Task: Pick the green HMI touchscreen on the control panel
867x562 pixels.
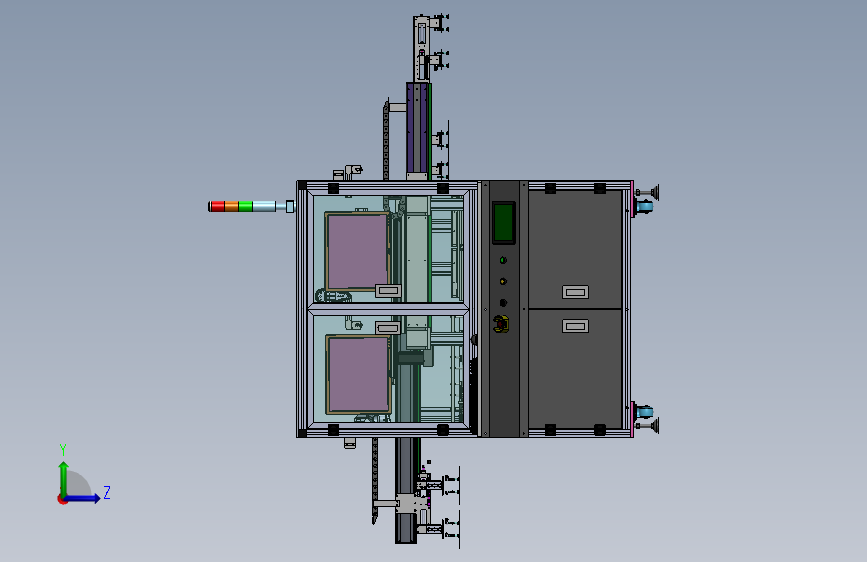Action: [504, 222]
